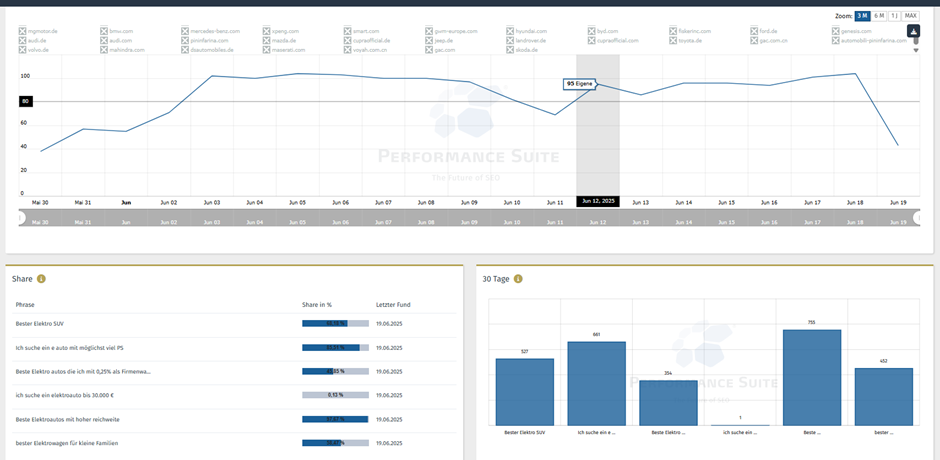The width and height of the screenshot is (940, 460).
Task: Toggle the xpeng.com legend checkbox
Action: pyautogui.click(x=266, y=31)
